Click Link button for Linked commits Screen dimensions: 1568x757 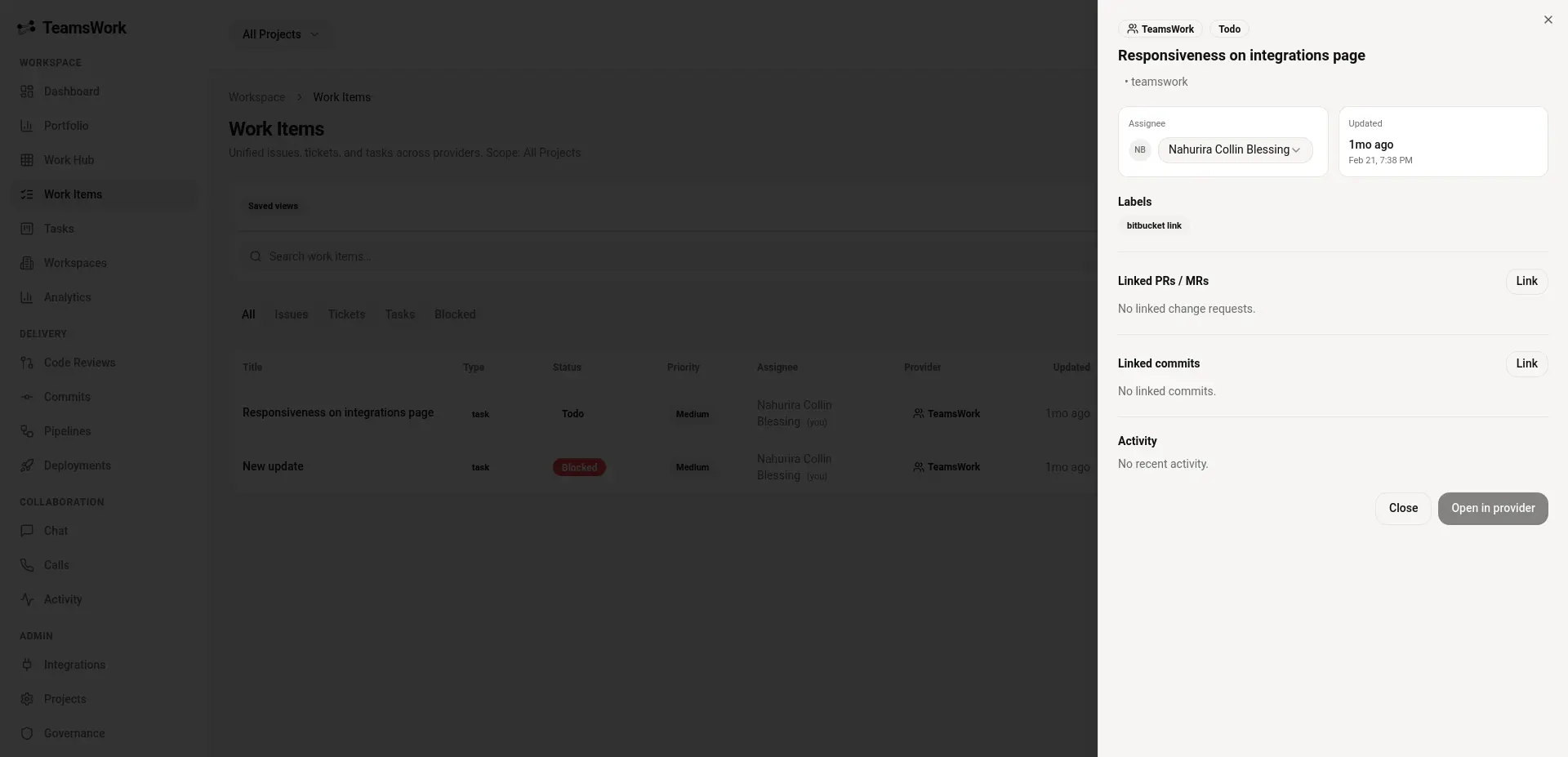point(1526,363)
